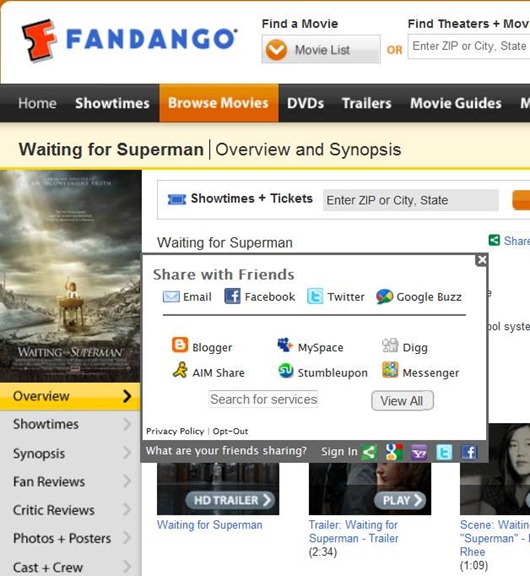Share with Stumbleupon icon

(x=285, y=371)
